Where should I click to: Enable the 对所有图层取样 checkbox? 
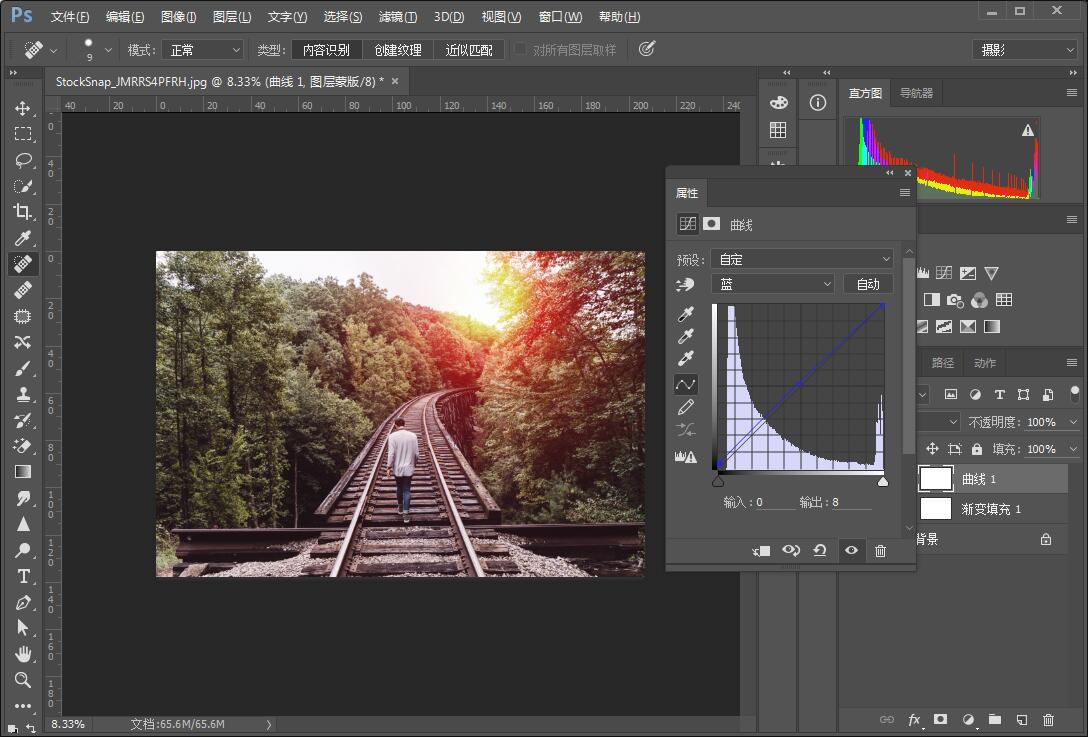tap(519, 49)
